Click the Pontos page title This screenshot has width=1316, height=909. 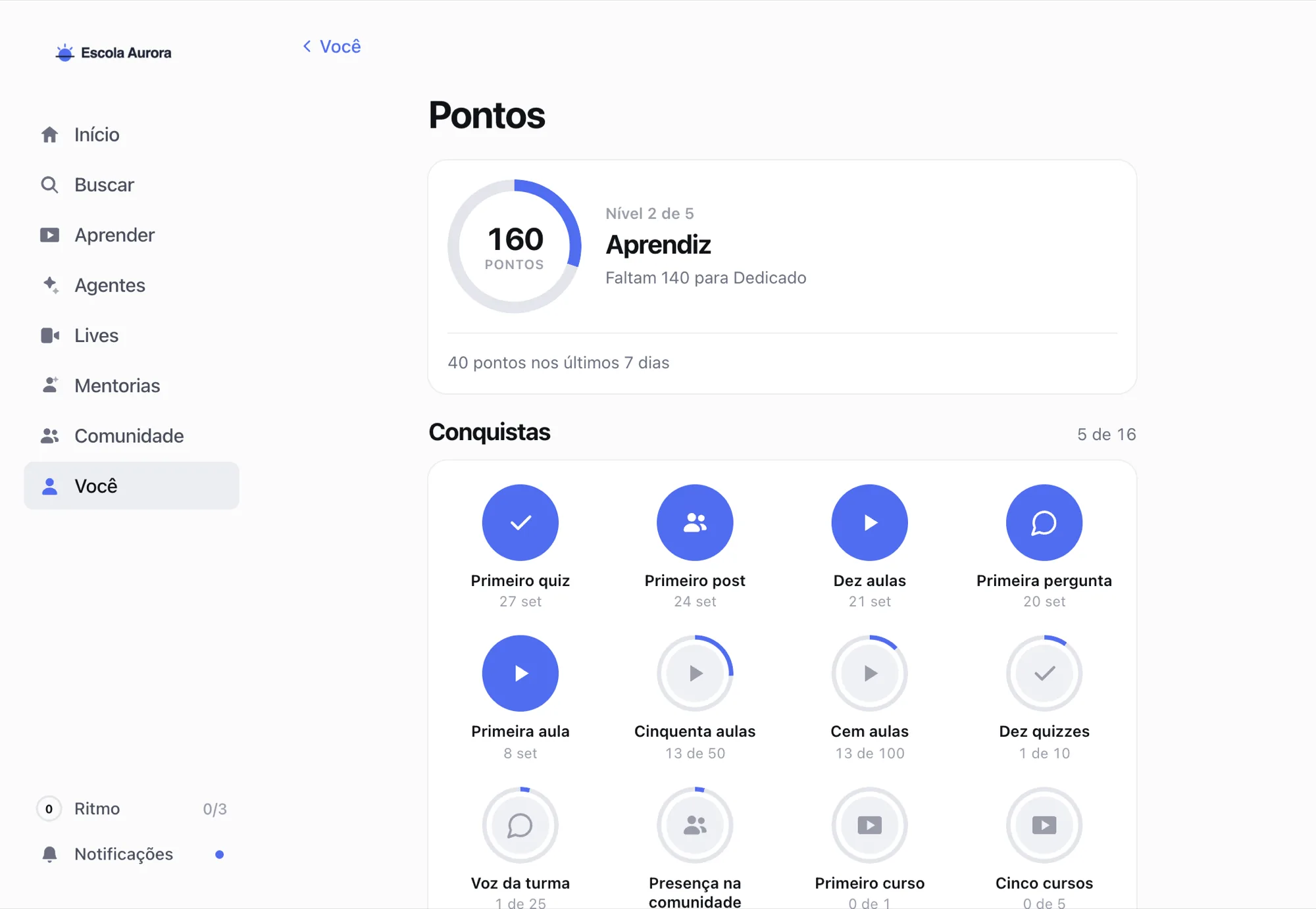487,115
